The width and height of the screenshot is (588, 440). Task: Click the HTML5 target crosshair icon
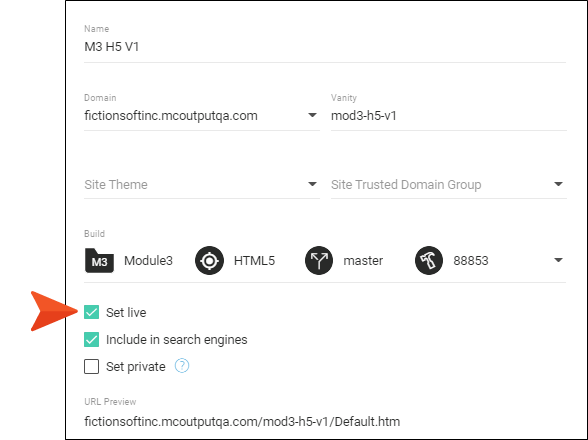pyautogui.click(x=209, y=260)
